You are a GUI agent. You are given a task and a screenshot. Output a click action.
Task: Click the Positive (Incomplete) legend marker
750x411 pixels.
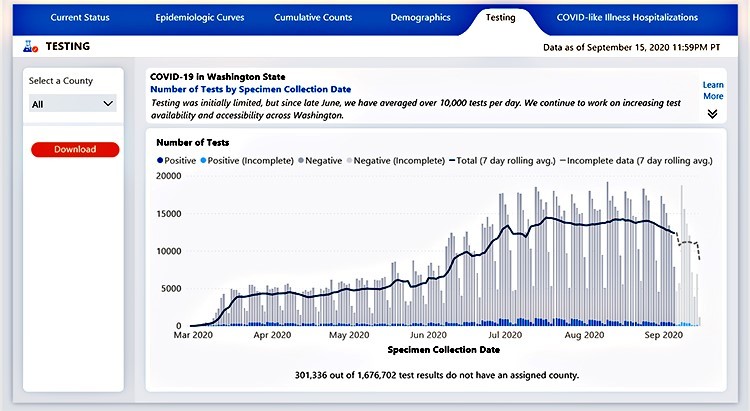click(205, 160)
